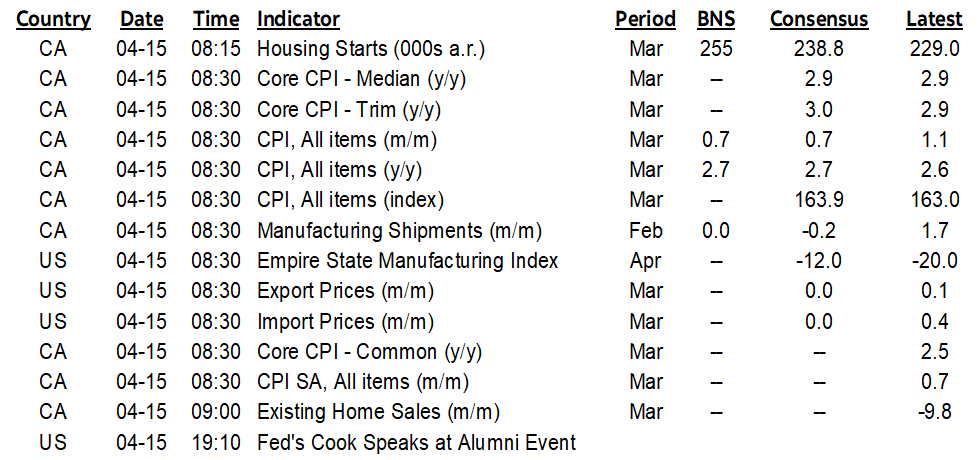Click the Consensus column header

pos(818,19)
